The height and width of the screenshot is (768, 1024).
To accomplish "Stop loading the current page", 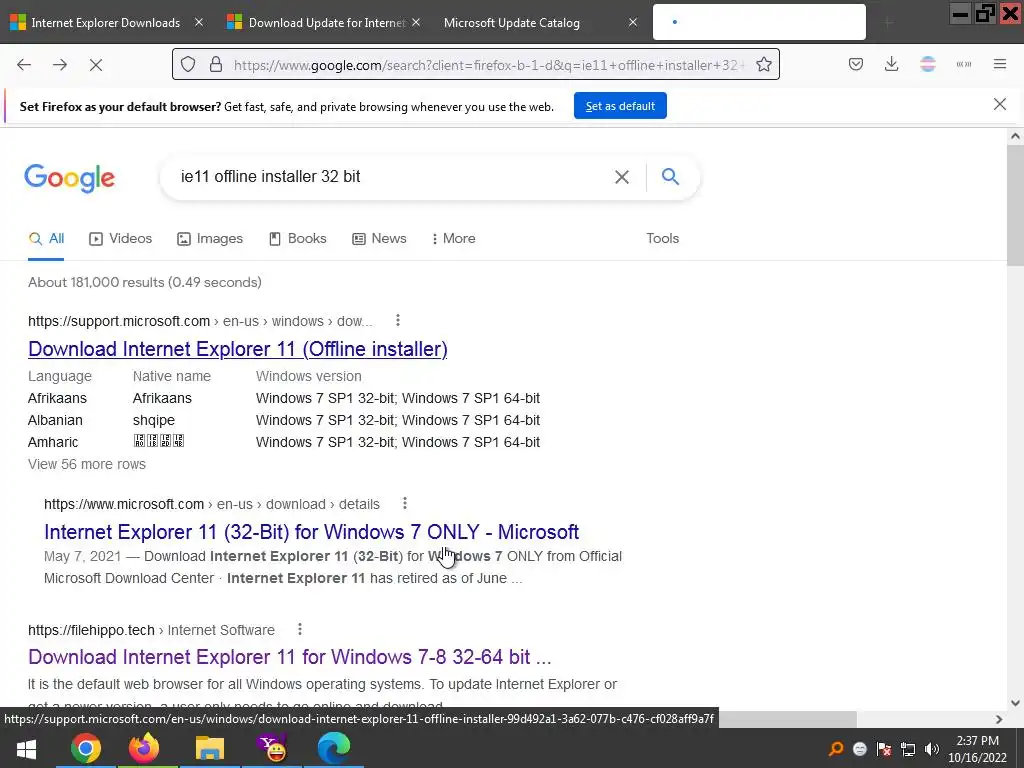I will tap(96, 65).
